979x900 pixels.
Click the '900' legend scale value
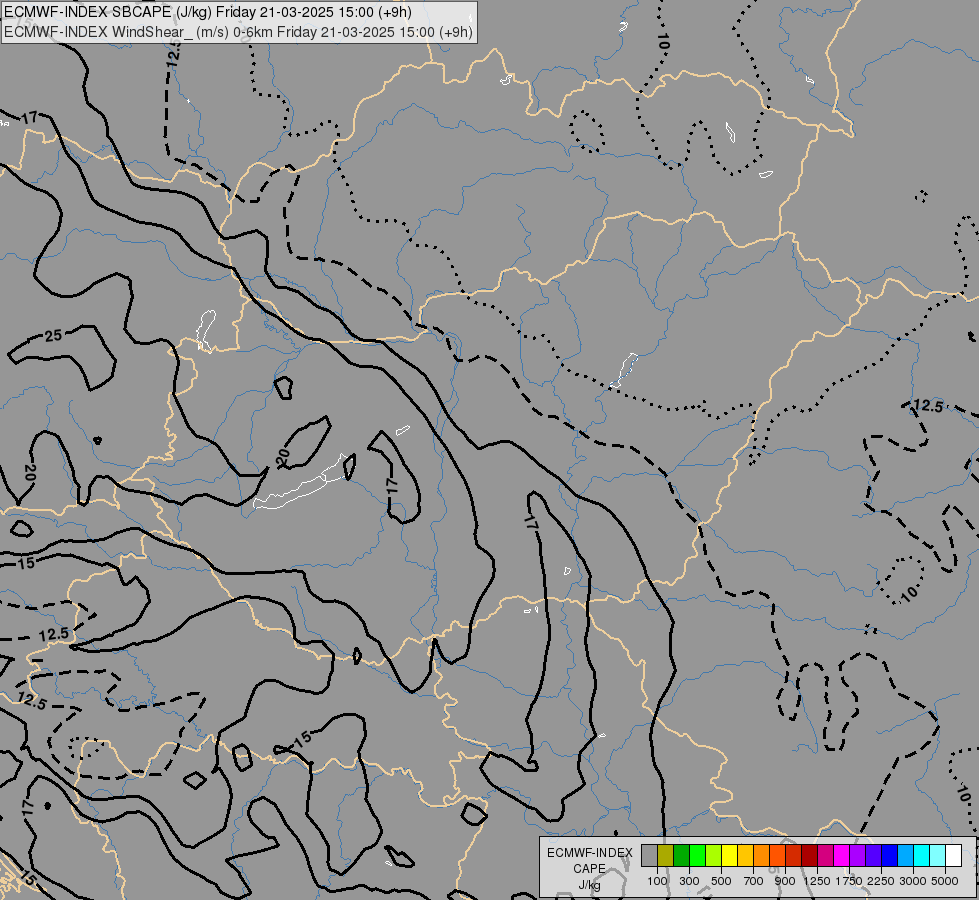[x=785, y=881]
